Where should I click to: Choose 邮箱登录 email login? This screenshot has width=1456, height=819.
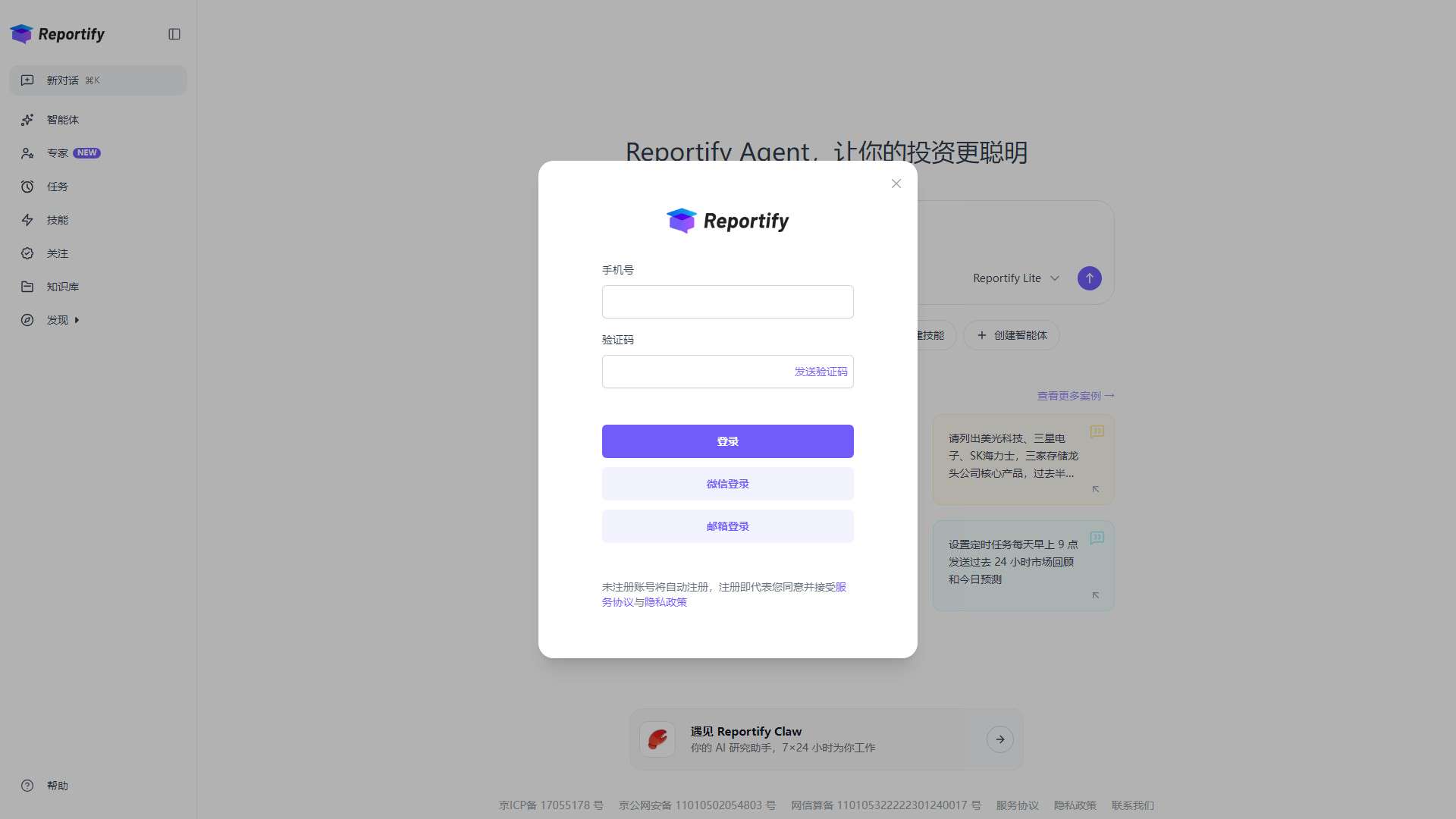click(728, 526)
